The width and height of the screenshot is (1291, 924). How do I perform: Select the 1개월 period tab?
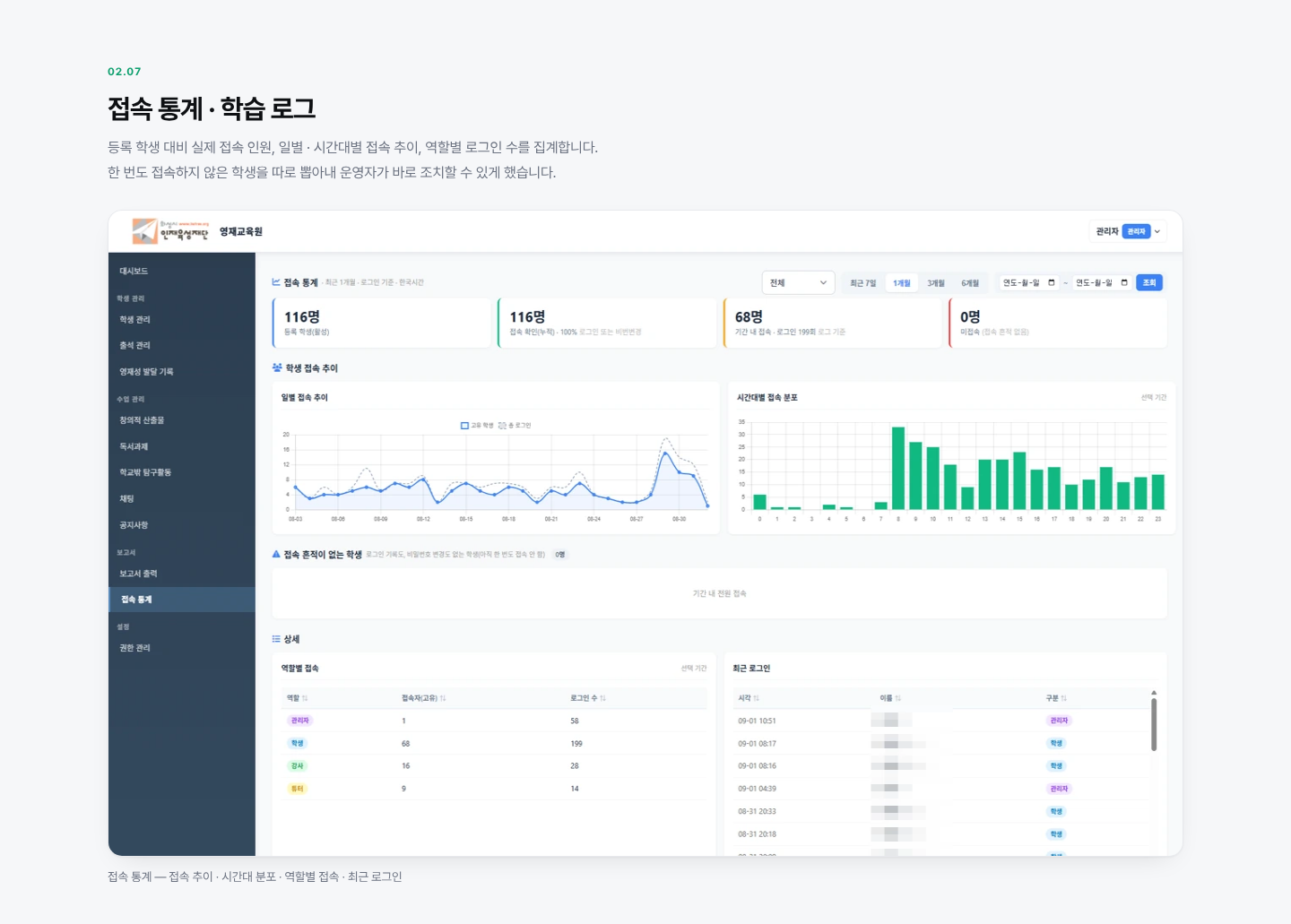pos(901,283)
